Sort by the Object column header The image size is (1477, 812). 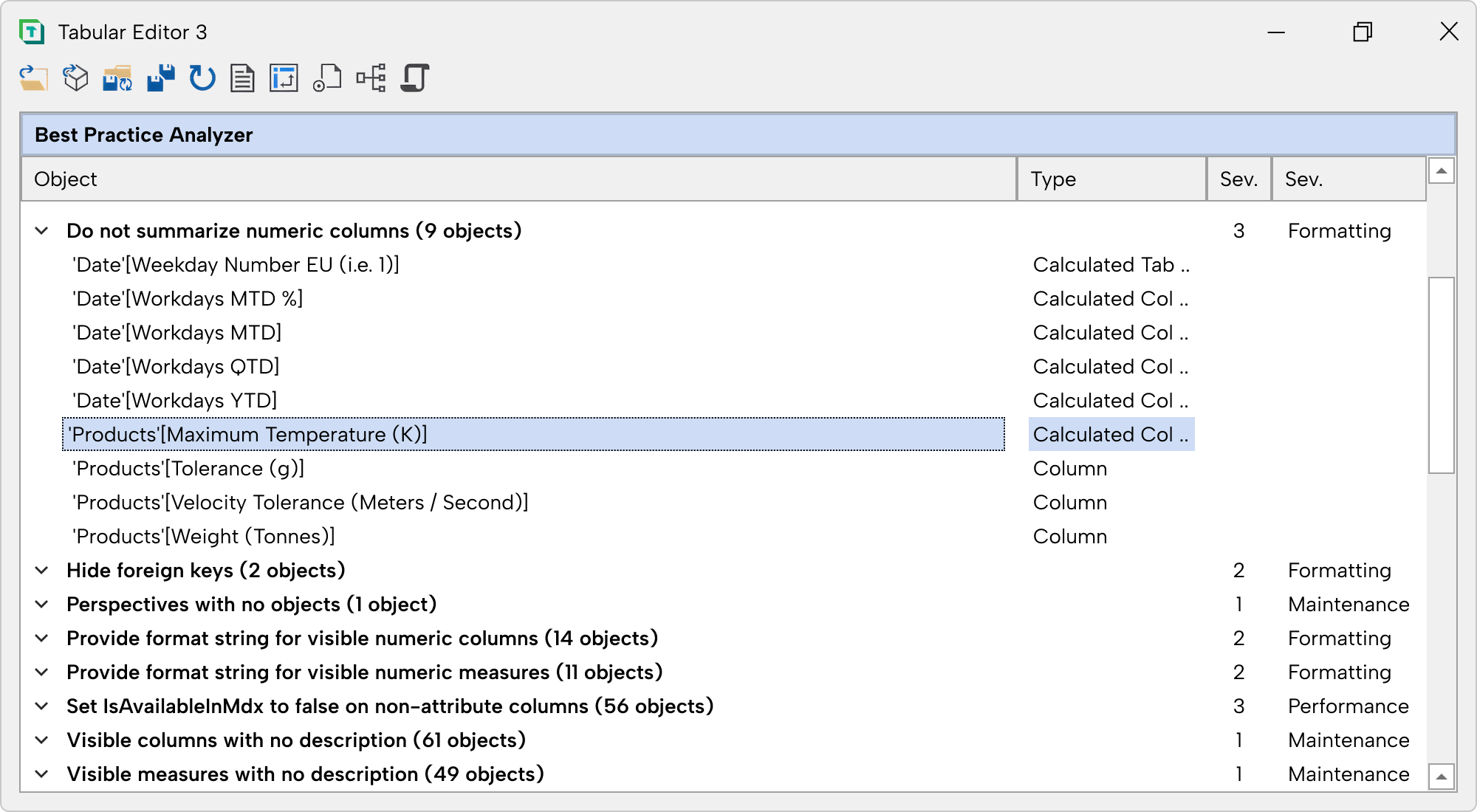519,179
